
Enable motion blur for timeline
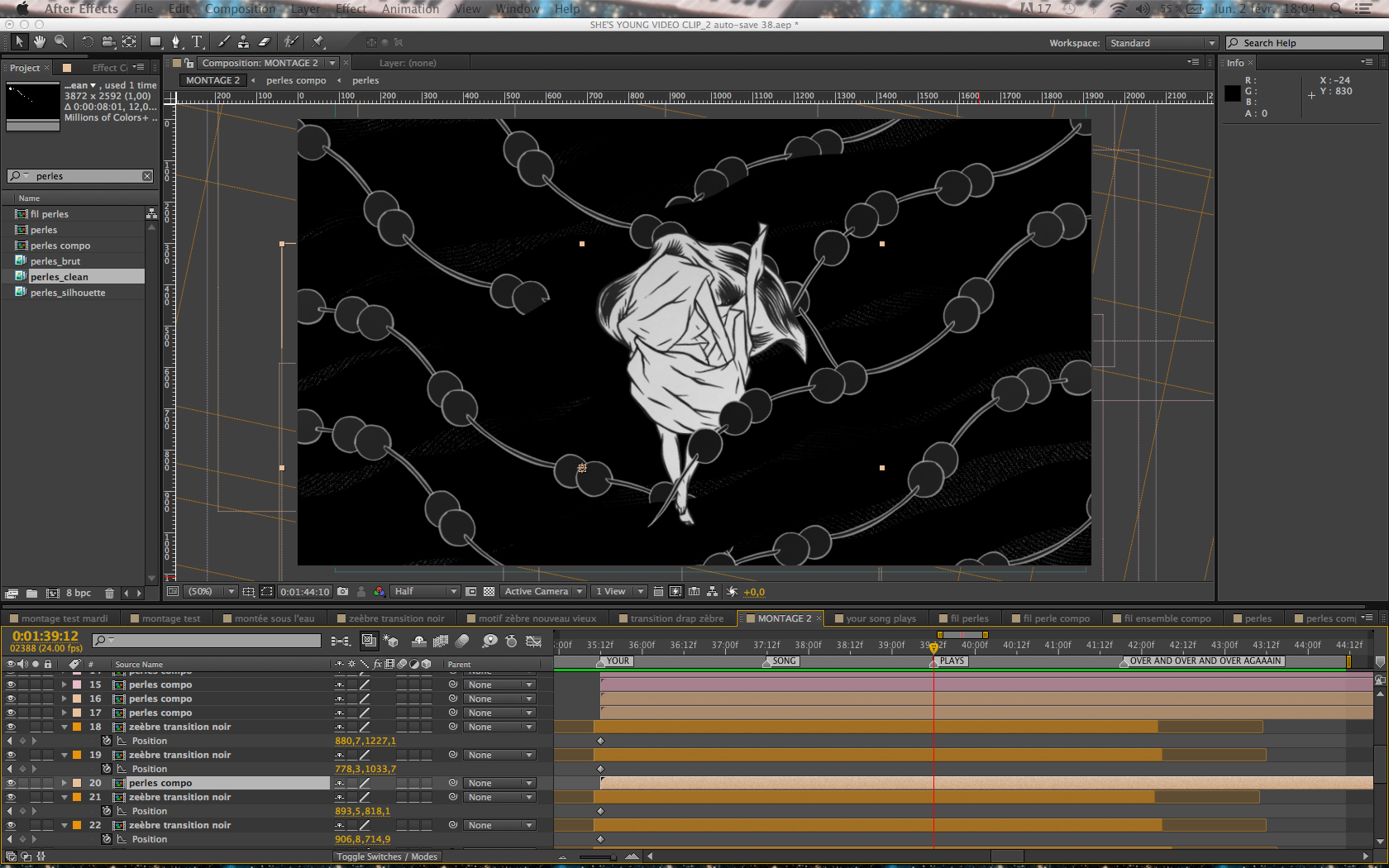click(x=462, y=641)
